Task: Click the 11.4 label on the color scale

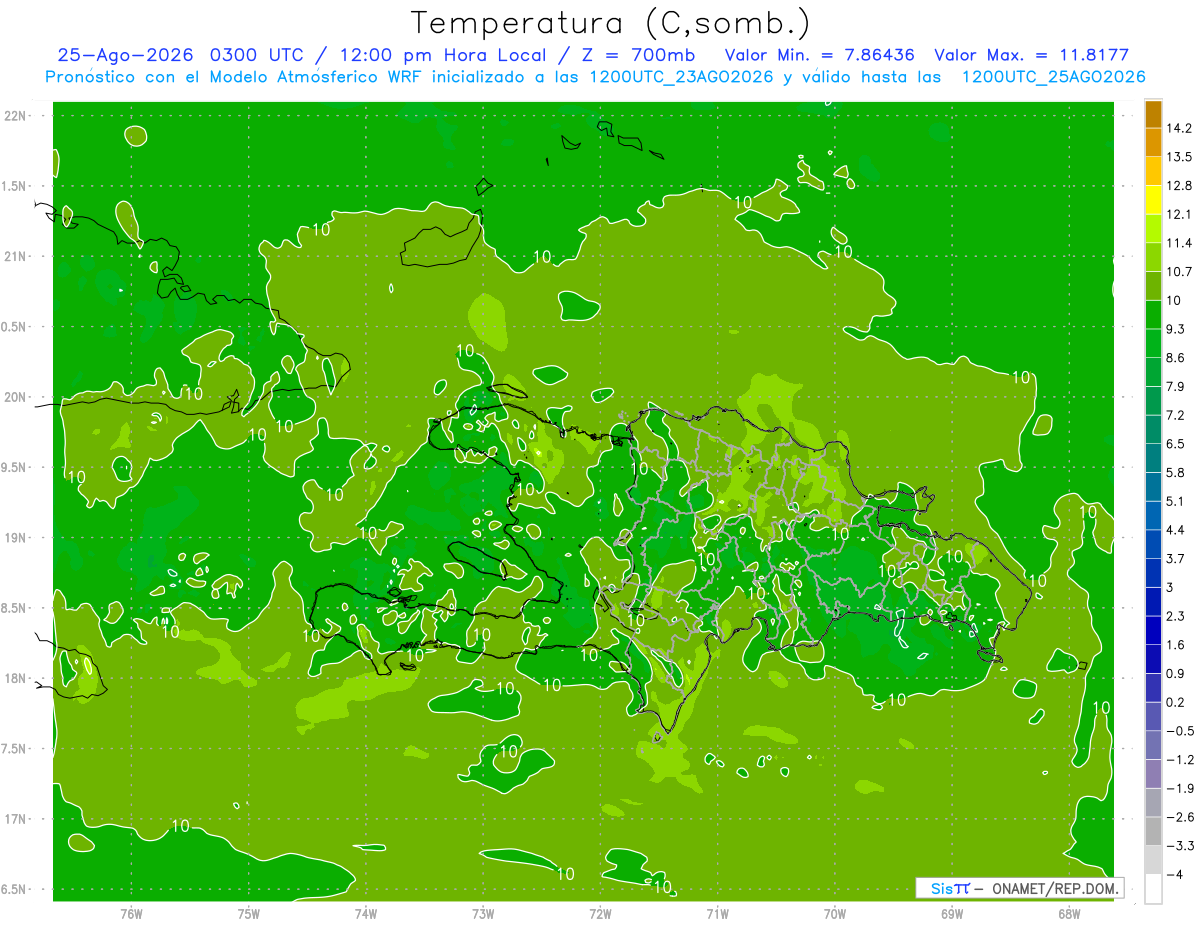Action: click(x=1180, y=243)
